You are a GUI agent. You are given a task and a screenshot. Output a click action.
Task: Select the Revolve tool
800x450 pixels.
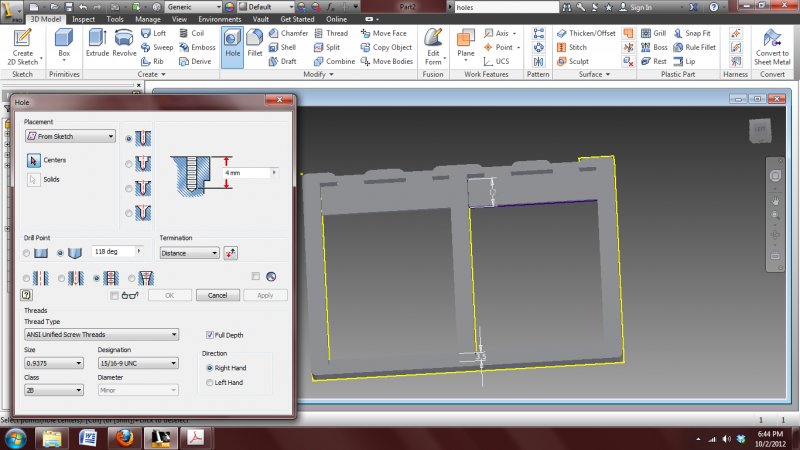[x=125, y=42]
